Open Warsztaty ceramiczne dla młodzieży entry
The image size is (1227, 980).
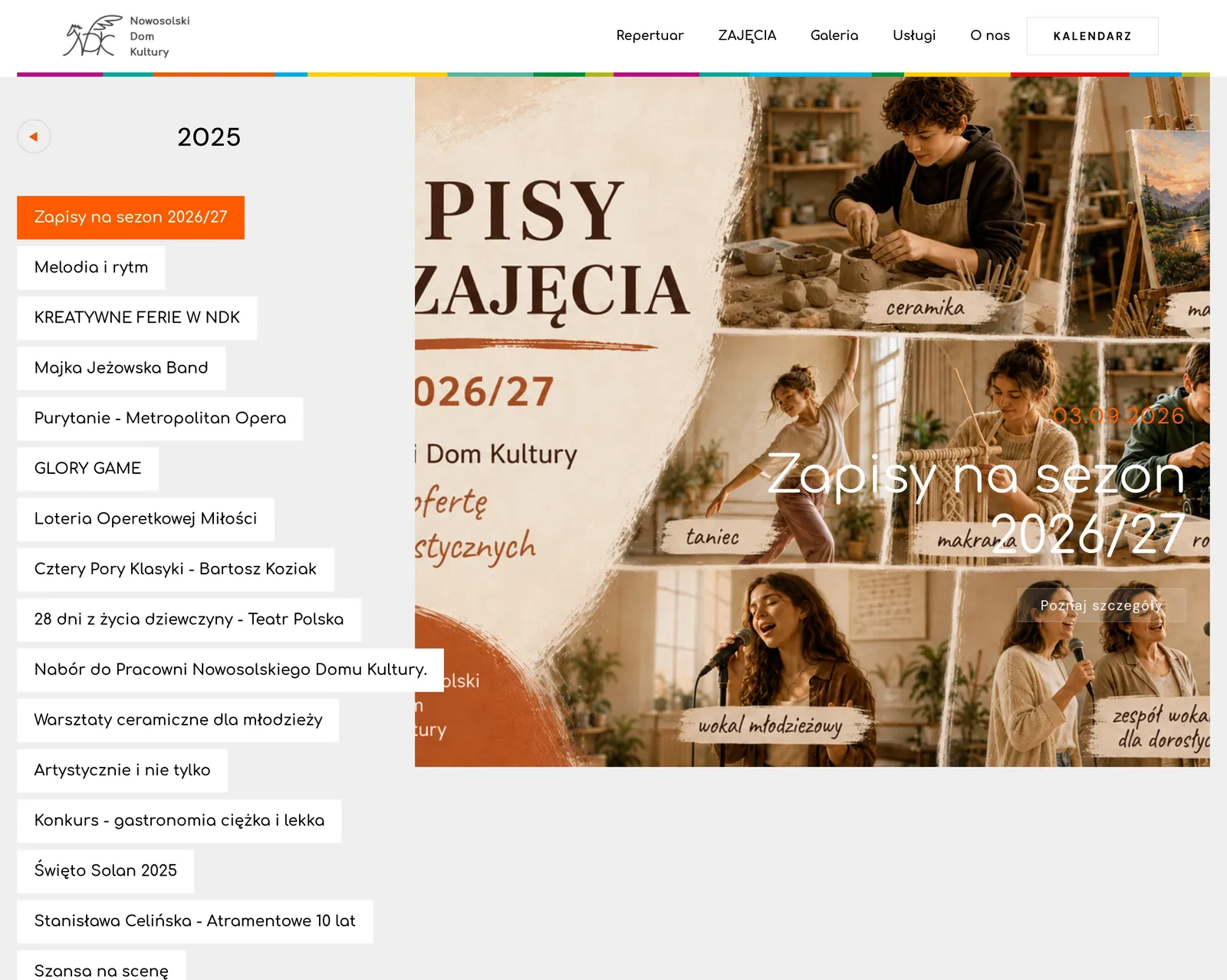coord(178,720)
